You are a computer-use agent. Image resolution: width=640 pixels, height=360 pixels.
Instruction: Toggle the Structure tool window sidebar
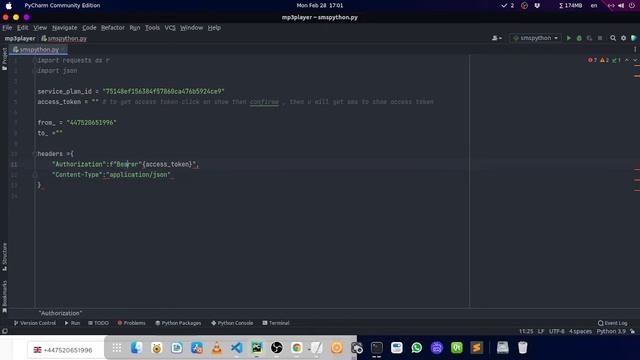coord(4,257)
